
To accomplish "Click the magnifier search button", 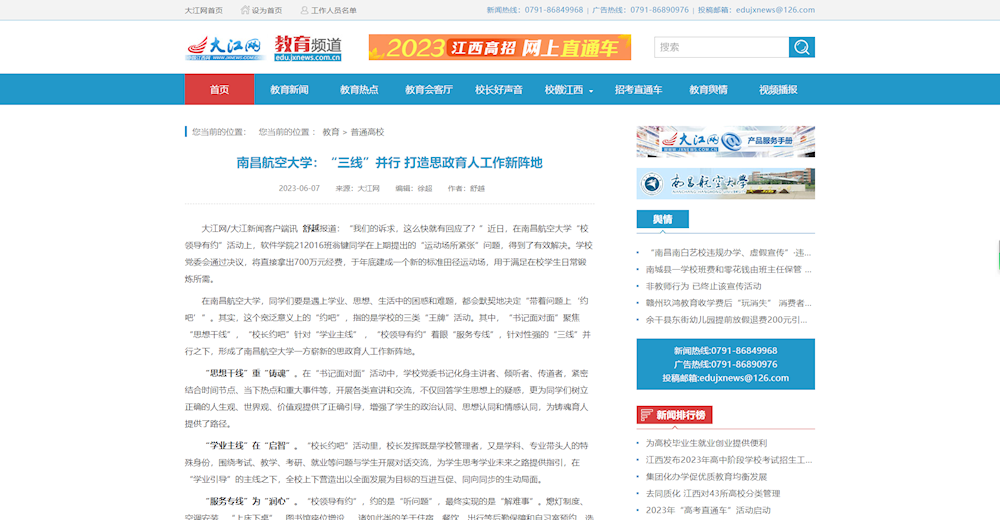I will coord(801,47).
